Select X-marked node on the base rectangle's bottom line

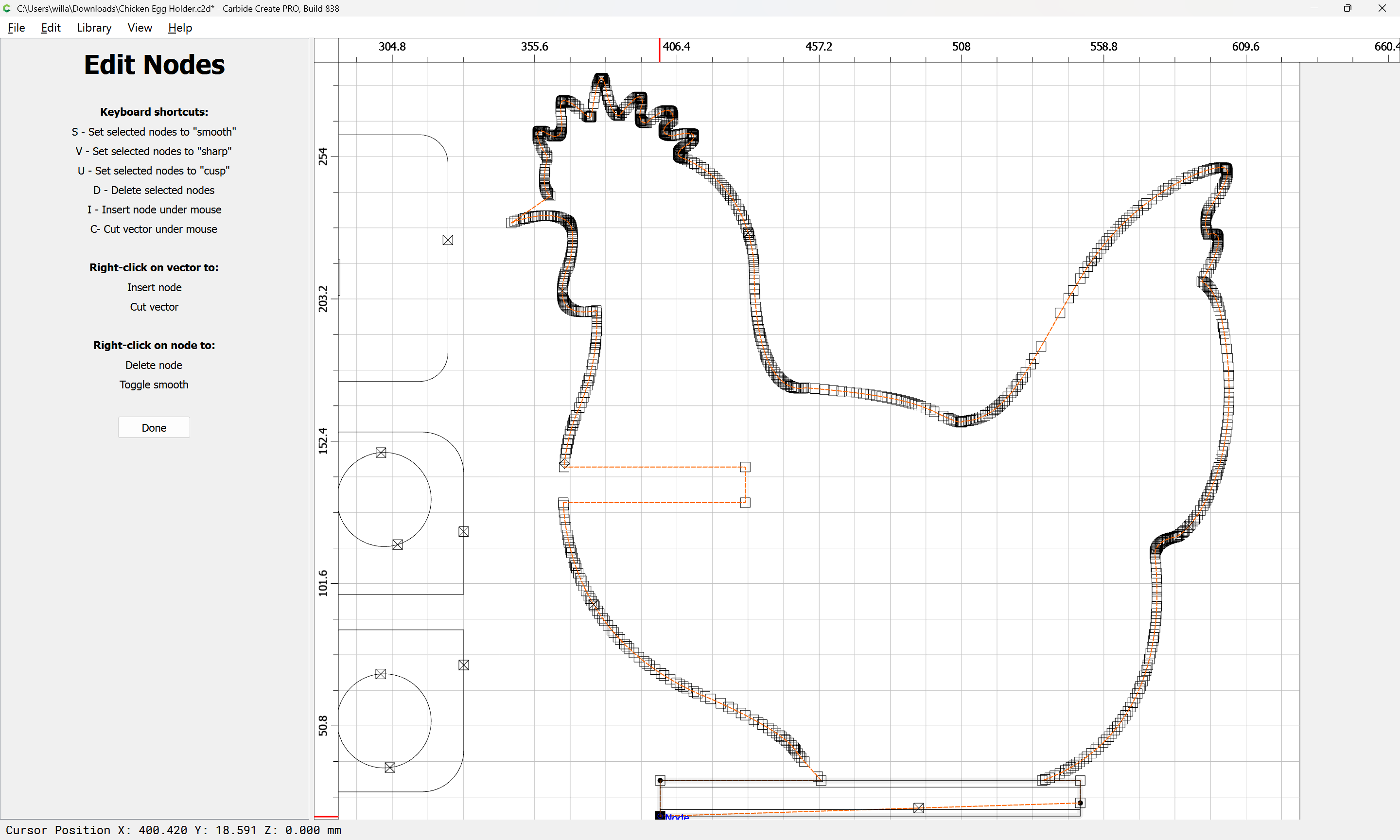pos(918,808)
